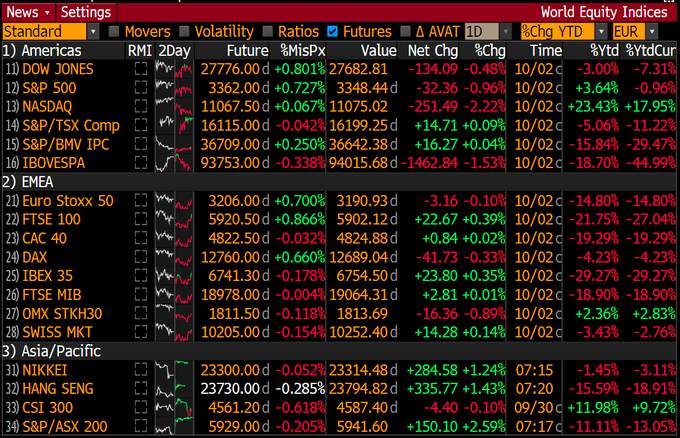Open the Euro Stoxx 50 index

point(68,201)
